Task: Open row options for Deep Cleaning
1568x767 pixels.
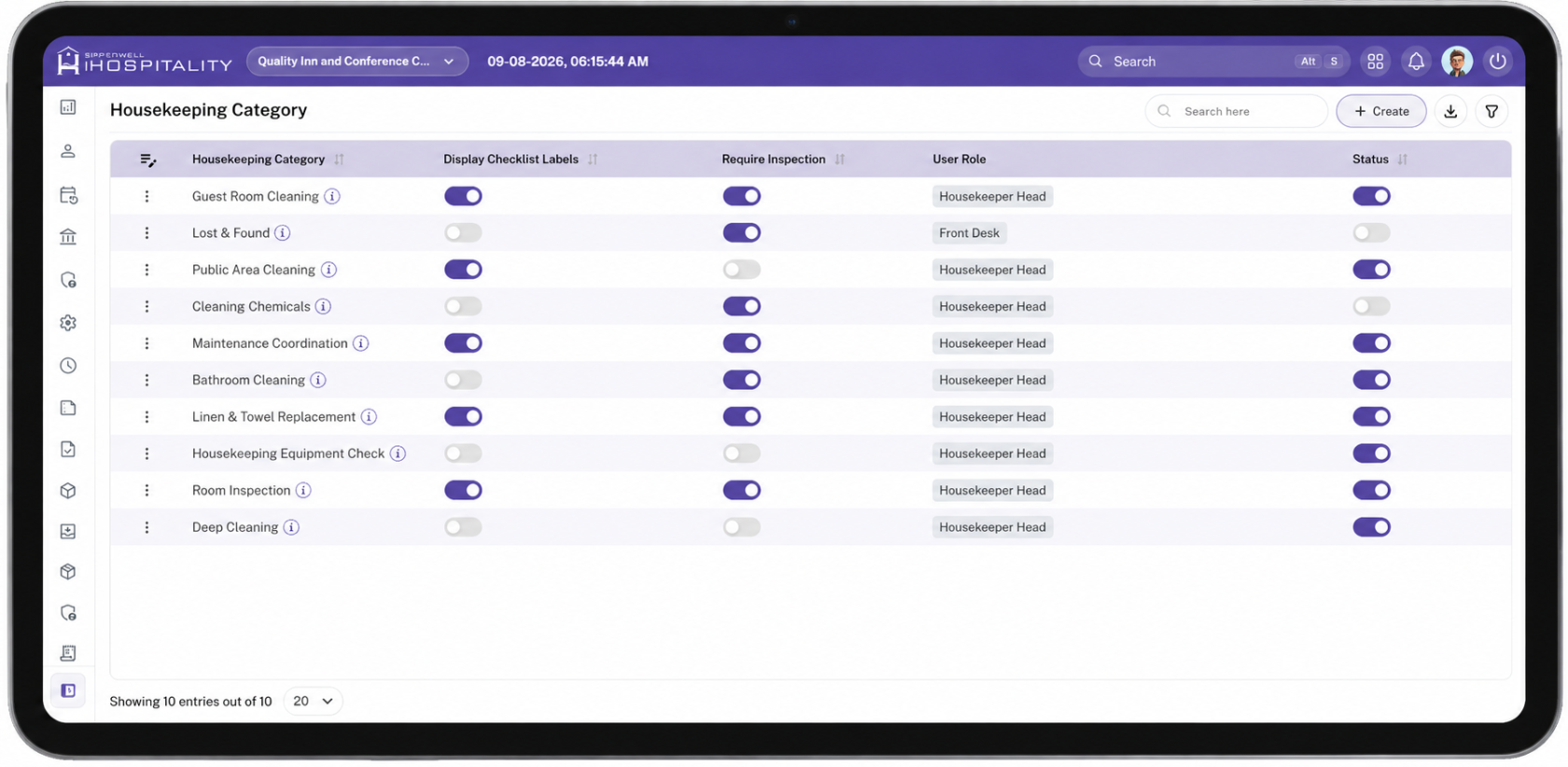Action: coord(147,527)
